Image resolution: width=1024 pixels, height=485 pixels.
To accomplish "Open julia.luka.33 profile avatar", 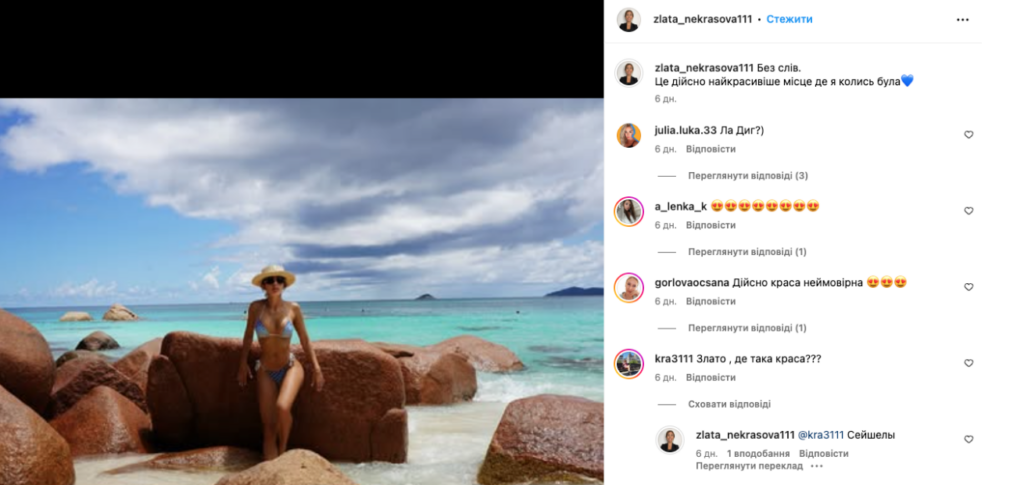I will coord(629,135).
